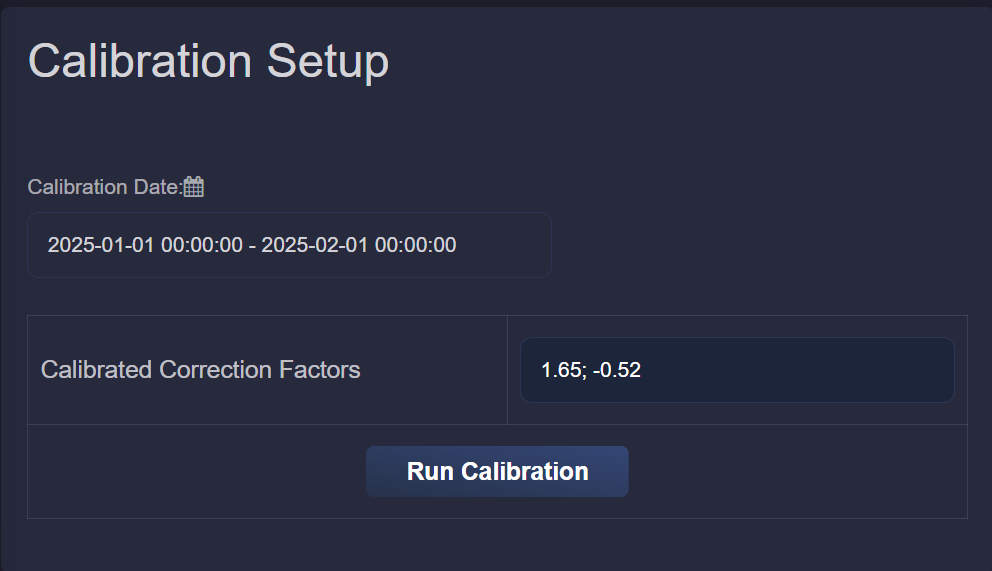Click the semicolon between the correction factors
992x571 pixels.
(x=584, y=371)
